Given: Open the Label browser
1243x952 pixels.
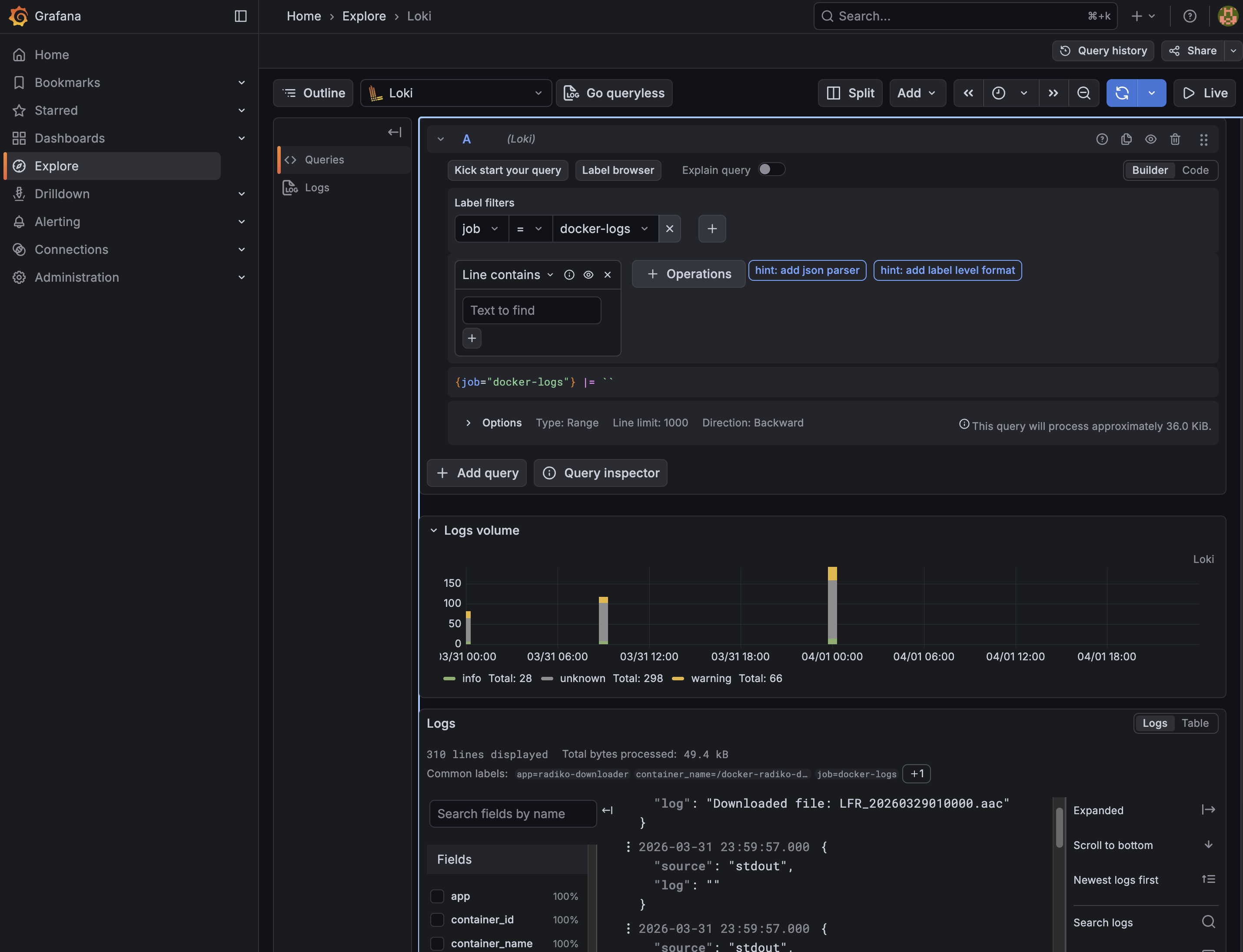Looking at the screenshot, I should point(618,170).
